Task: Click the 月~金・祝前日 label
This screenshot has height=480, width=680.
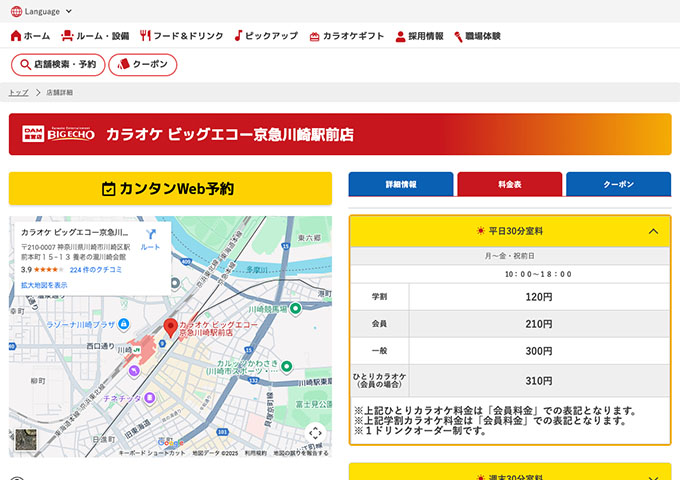Action: (x=510, y=256)
